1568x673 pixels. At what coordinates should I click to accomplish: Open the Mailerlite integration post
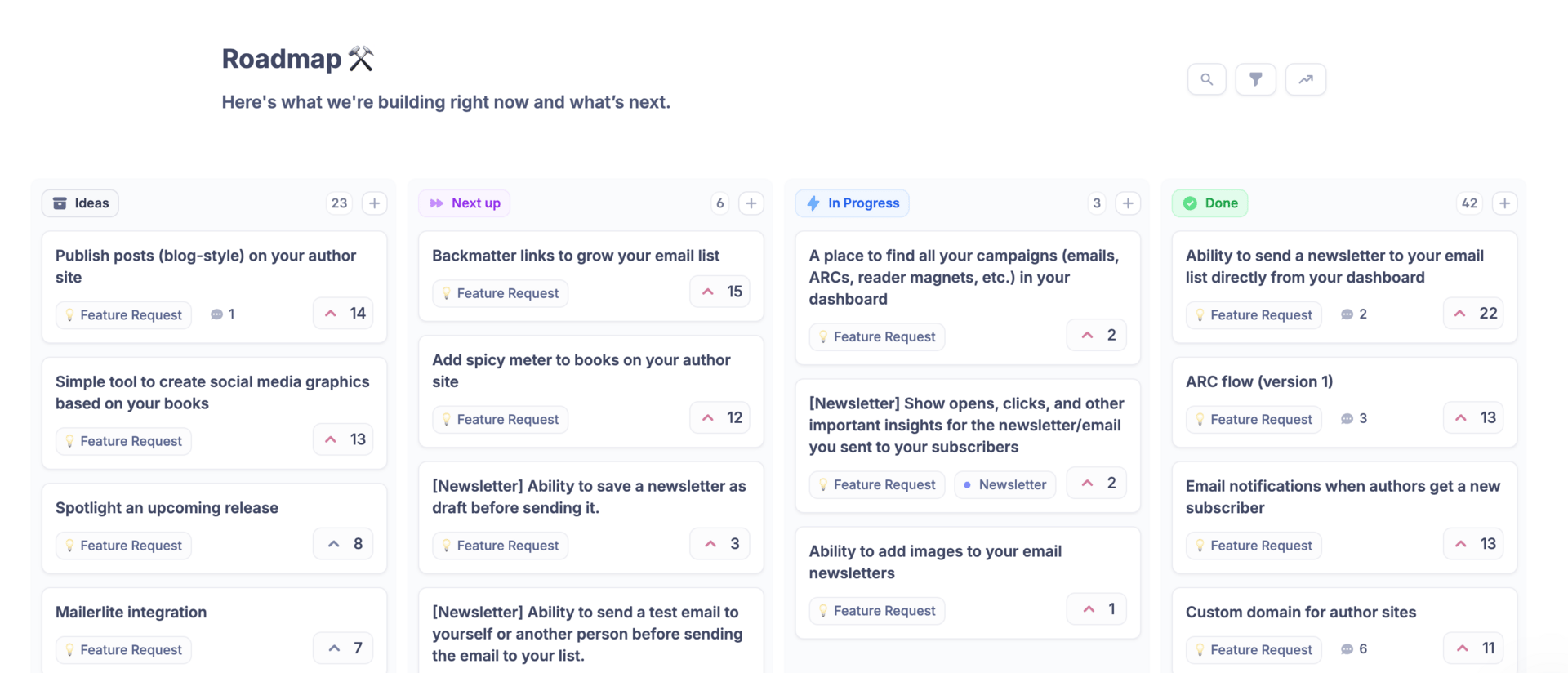pos(131,613)
